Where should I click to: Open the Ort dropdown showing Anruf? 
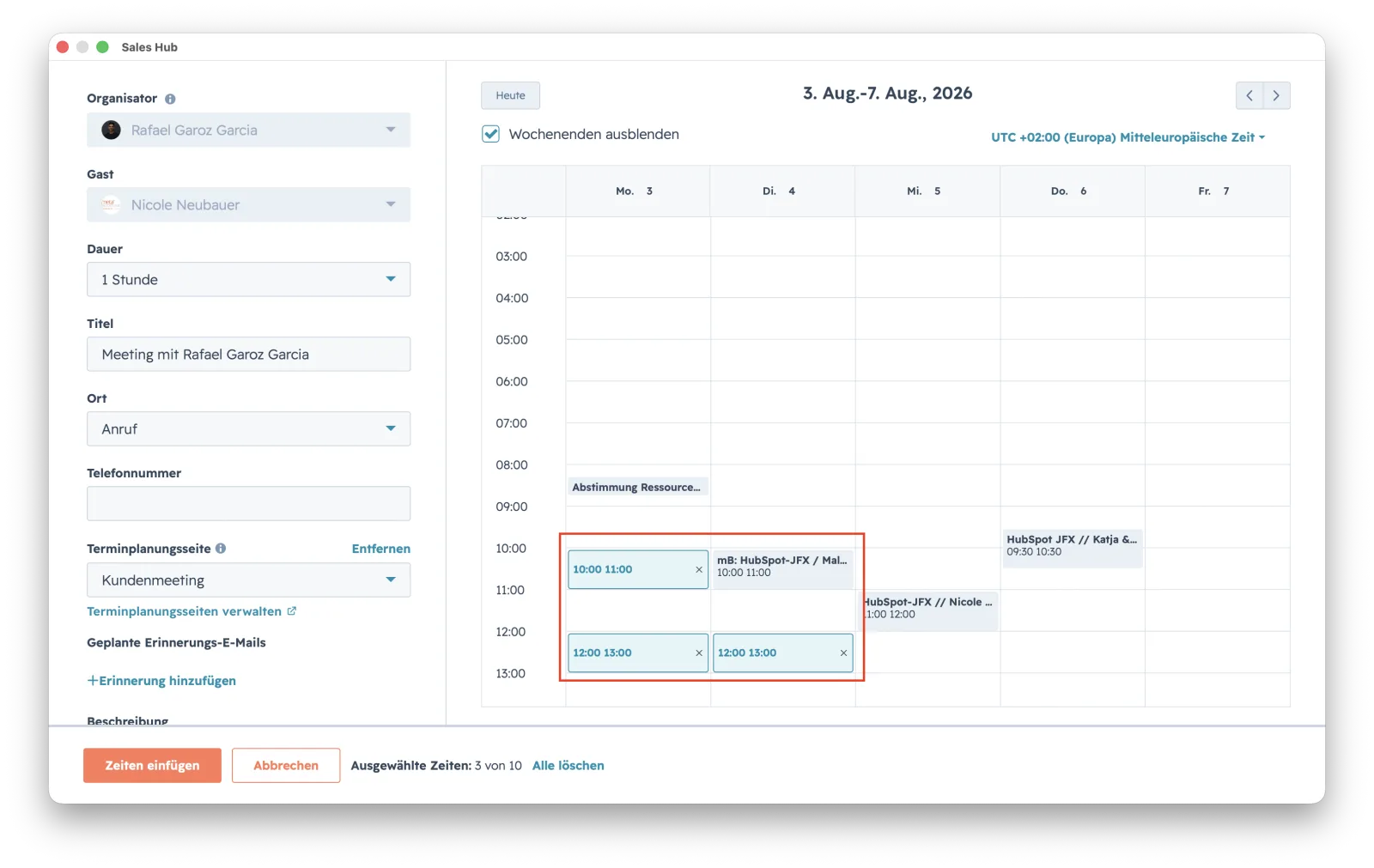[248, 428]
